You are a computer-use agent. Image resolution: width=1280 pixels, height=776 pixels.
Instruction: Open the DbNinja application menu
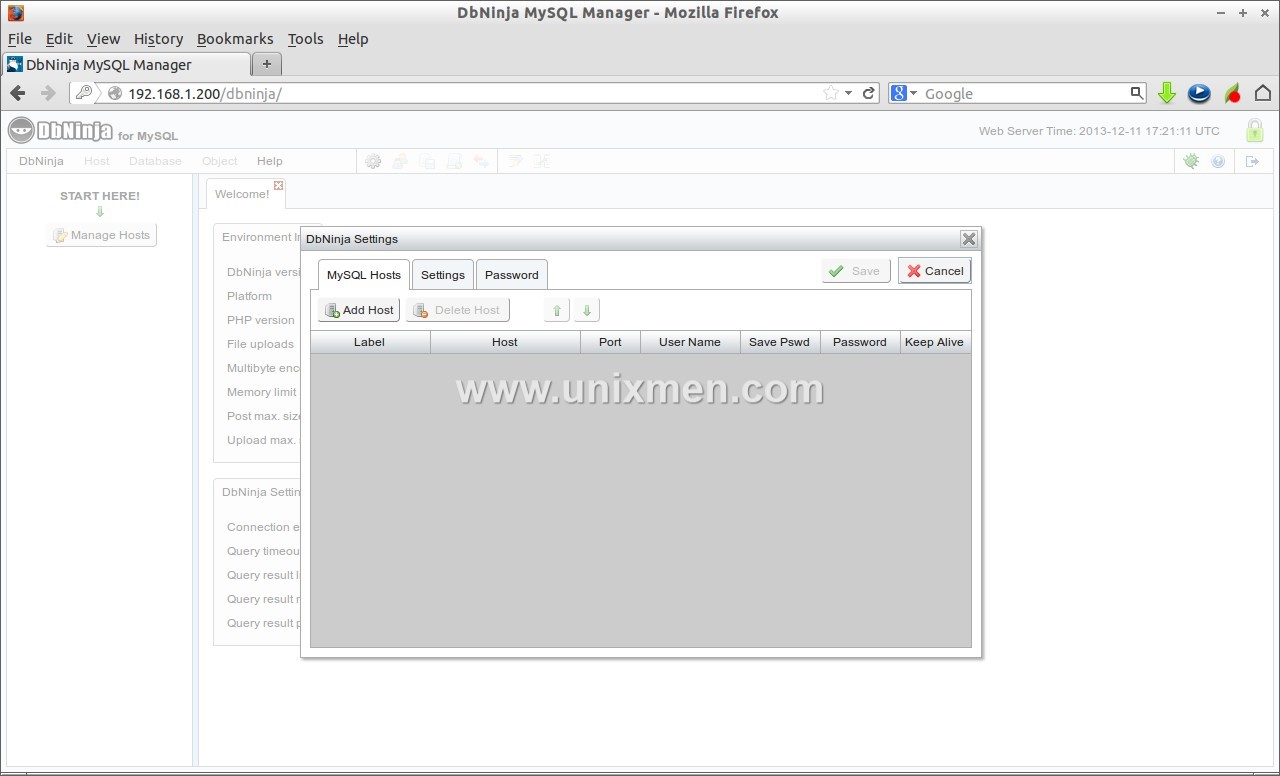pos(41,161)
